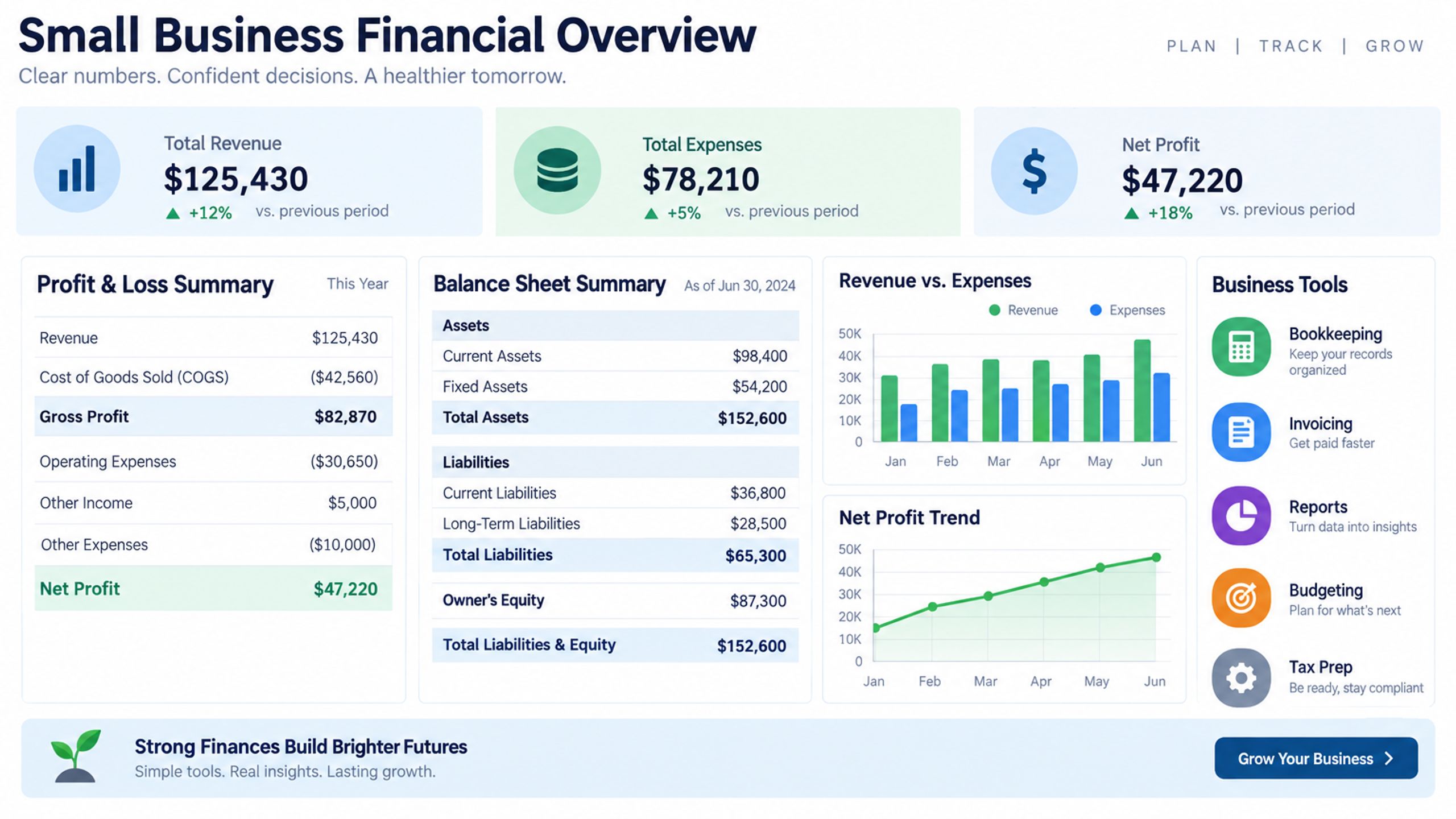Open the Invoicing tool label
1456x819 pixels.
coord(1321,424)
